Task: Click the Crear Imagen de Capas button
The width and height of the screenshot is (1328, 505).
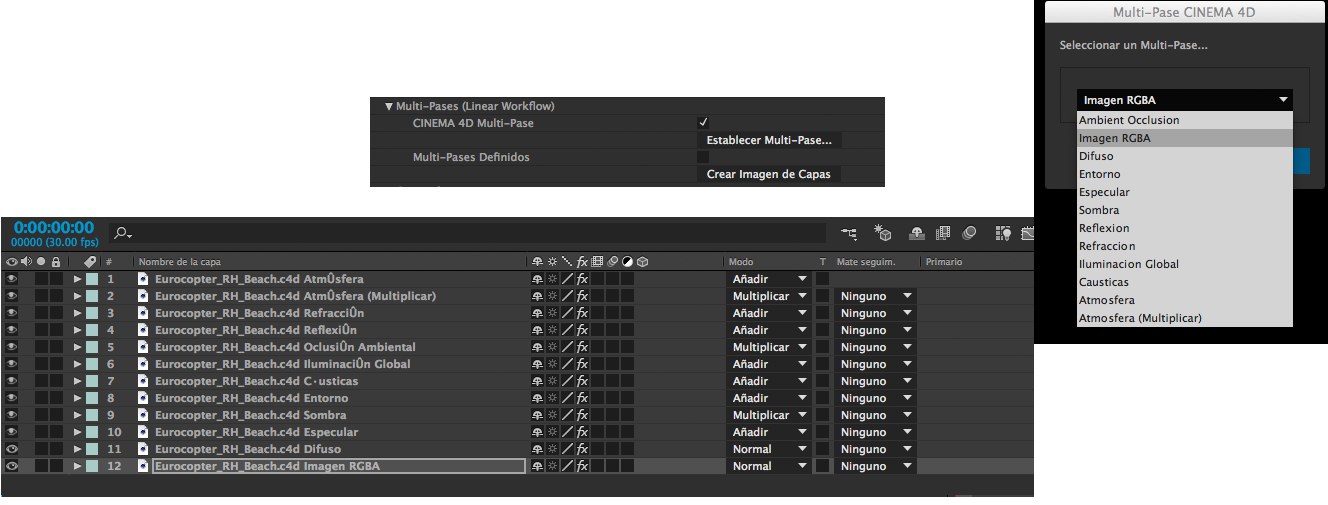Action: click(768, 174)
